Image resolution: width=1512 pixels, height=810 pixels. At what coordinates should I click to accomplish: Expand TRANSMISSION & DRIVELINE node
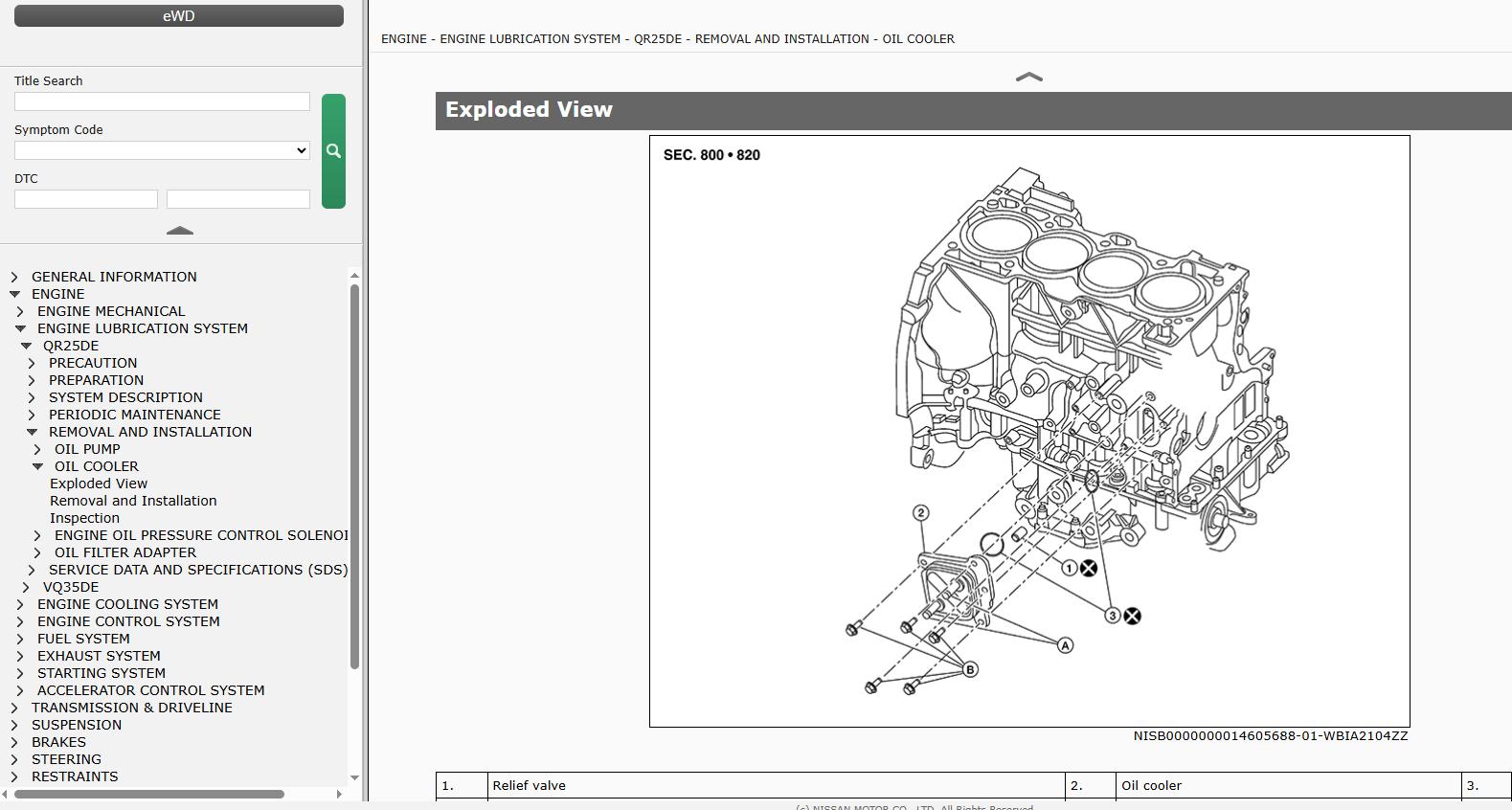pos(14,708)
